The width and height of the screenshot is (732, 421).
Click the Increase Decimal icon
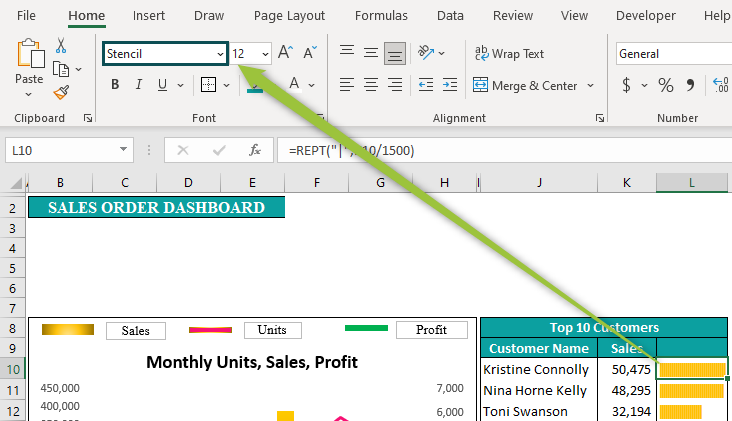tap(721, 85)
